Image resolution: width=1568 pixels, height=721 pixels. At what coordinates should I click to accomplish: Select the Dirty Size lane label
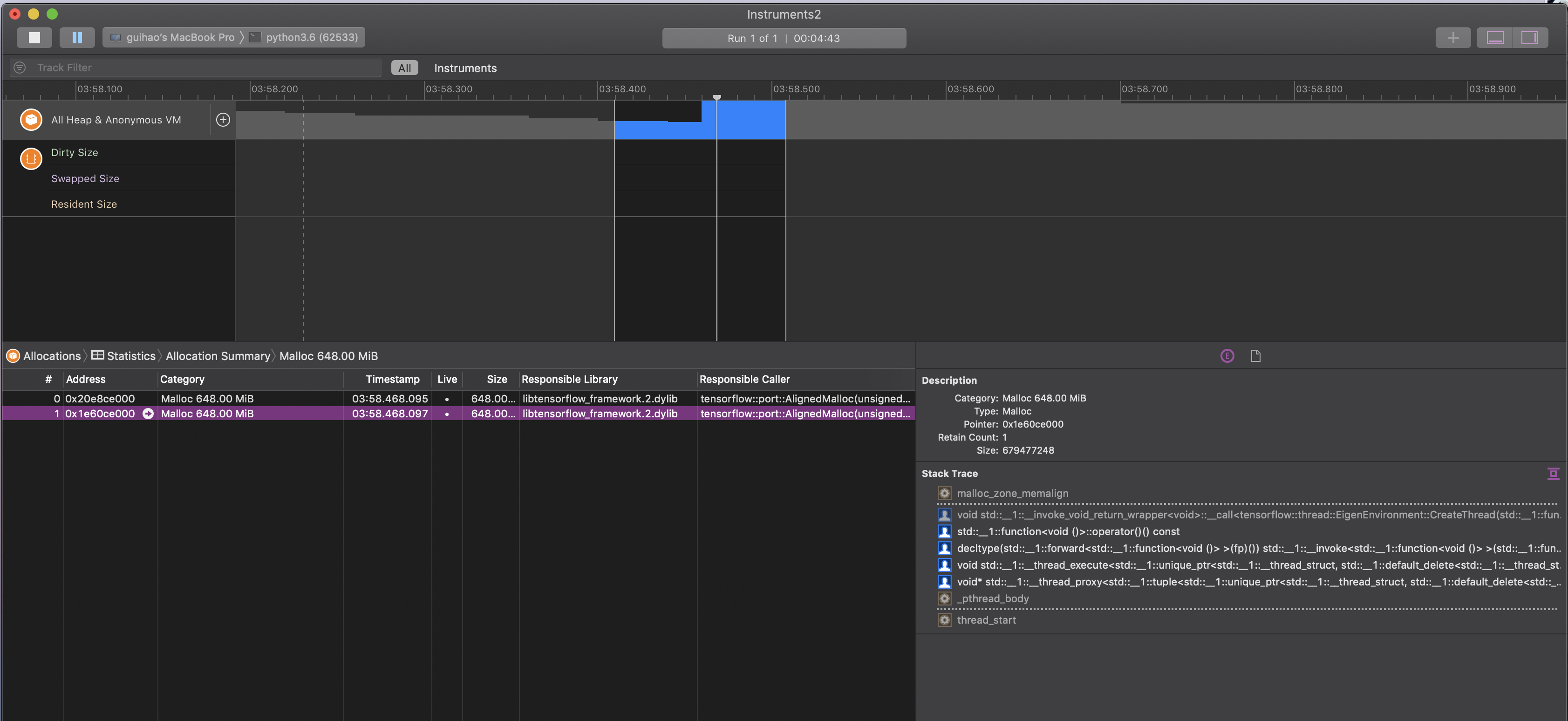74,153
